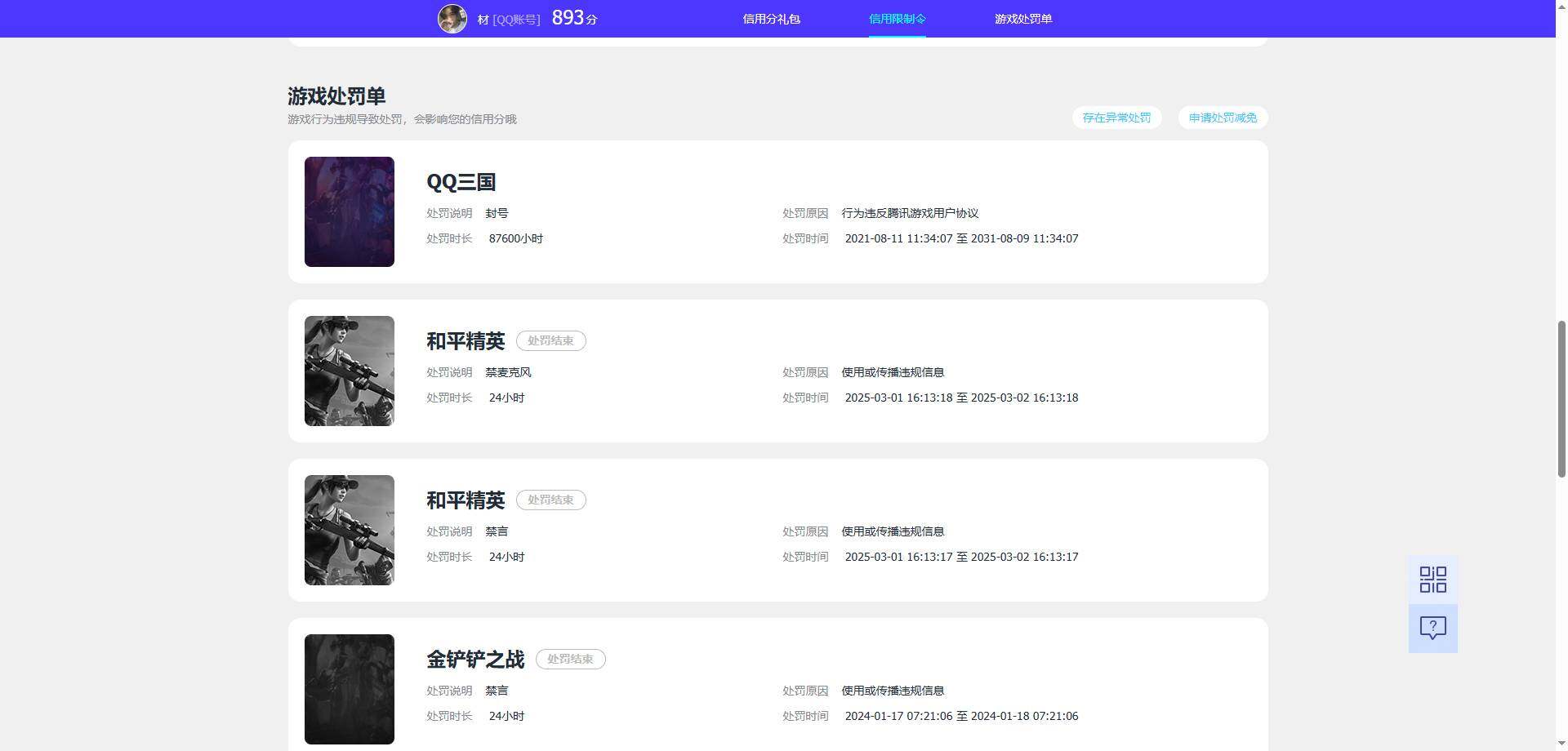Click the 游戏处罚单 section heading
1568x751 pixels.
(336, 96)
